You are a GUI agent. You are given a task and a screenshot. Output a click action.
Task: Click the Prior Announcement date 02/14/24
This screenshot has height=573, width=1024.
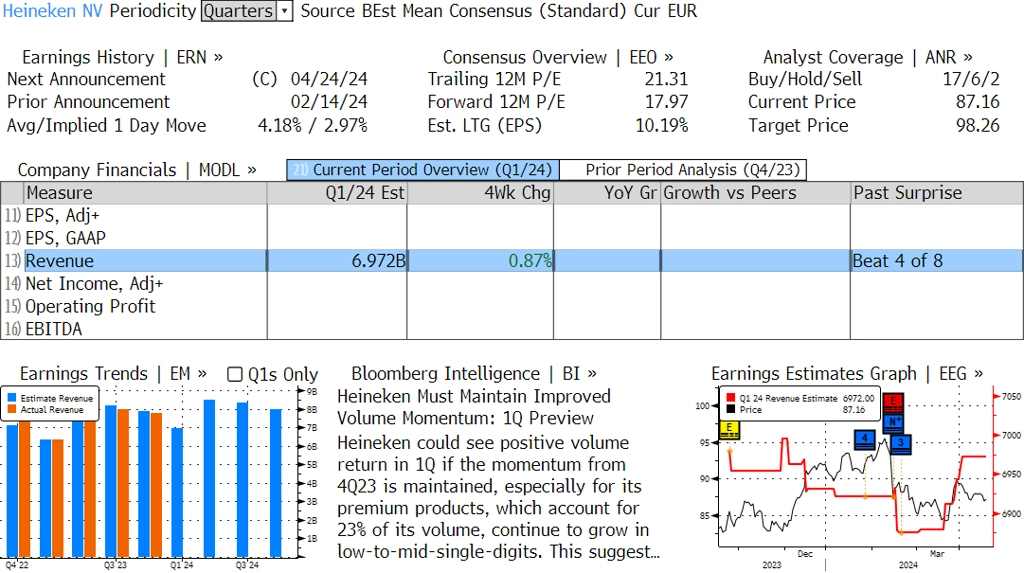pyautogui.click(x=328, y=102)
